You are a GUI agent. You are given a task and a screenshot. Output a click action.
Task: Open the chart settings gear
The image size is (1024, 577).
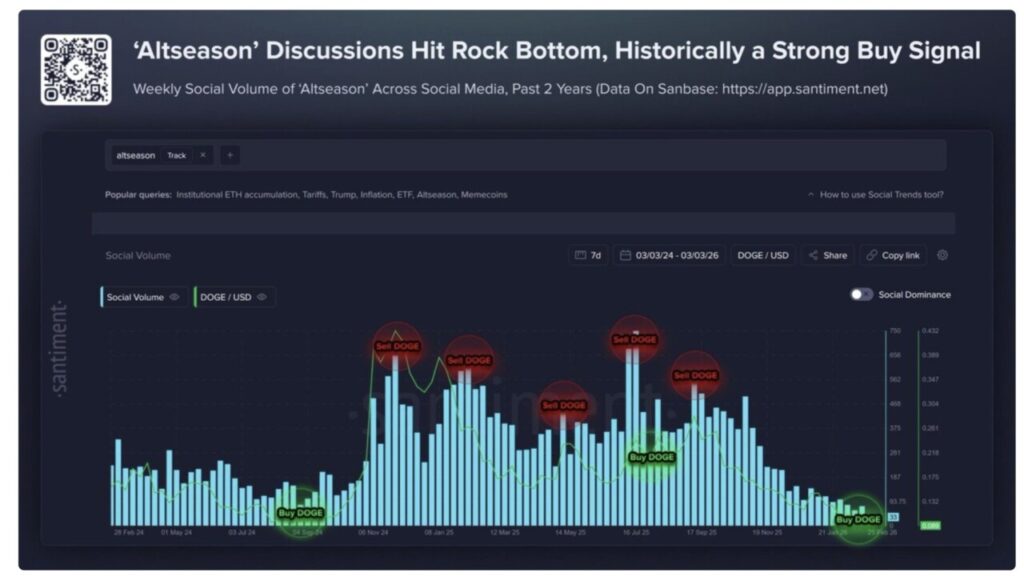point(942,255)
